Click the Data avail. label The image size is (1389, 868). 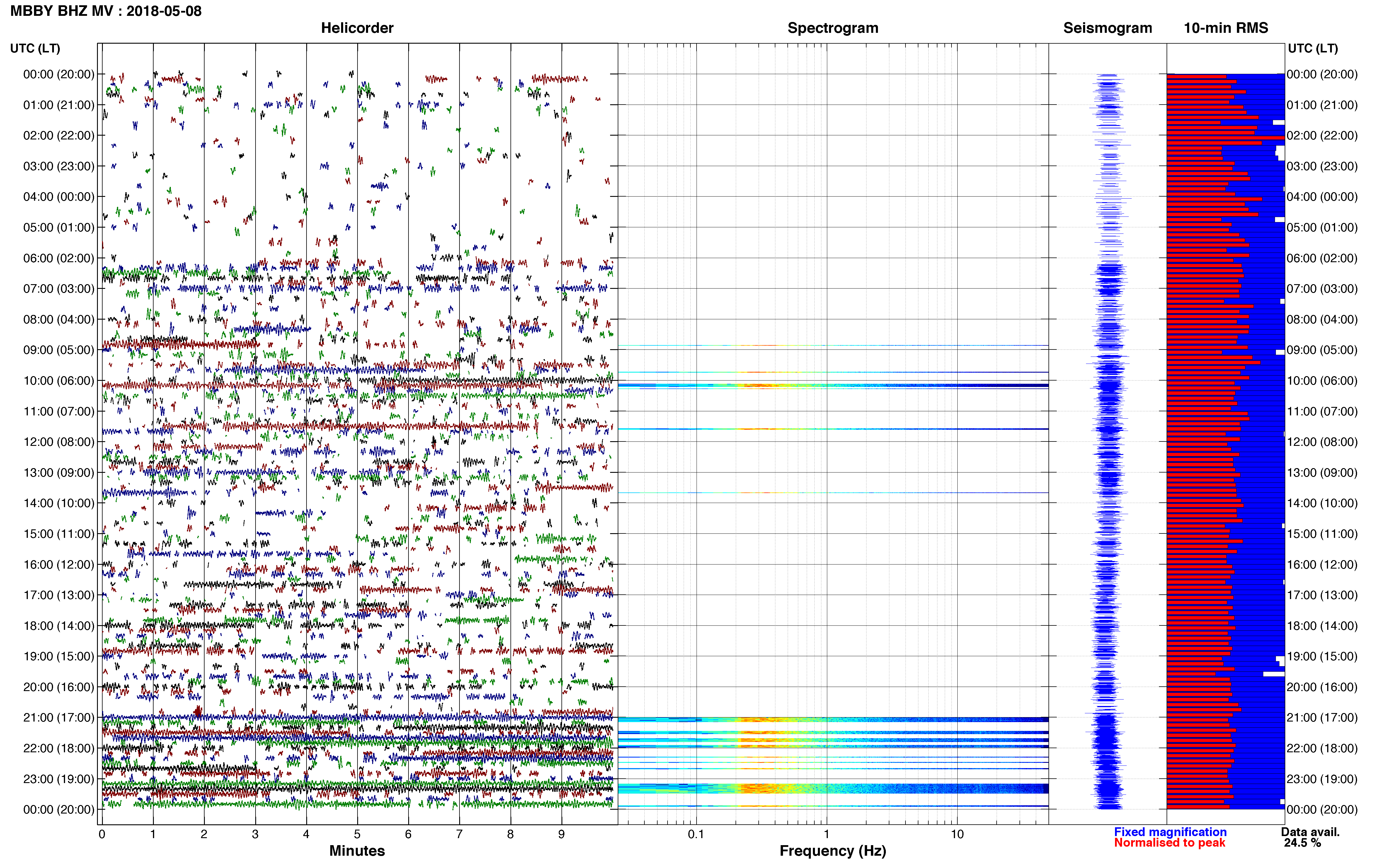[x=1310, y=832]
